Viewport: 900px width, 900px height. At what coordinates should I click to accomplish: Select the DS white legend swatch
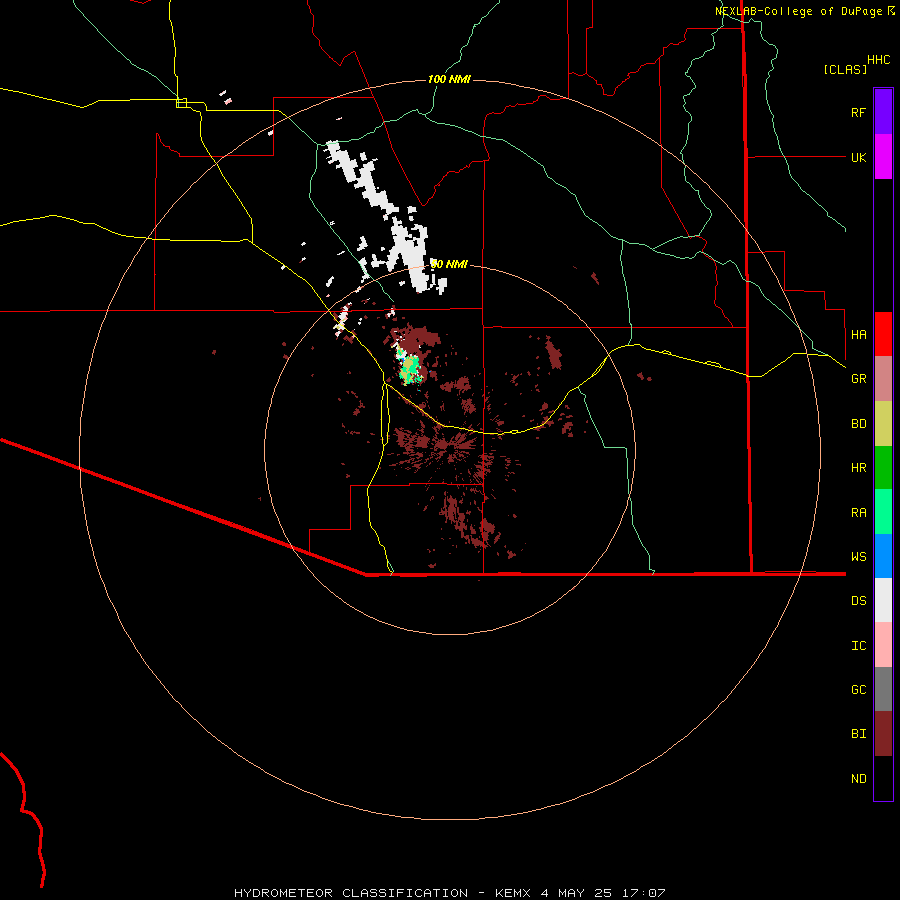883,600
